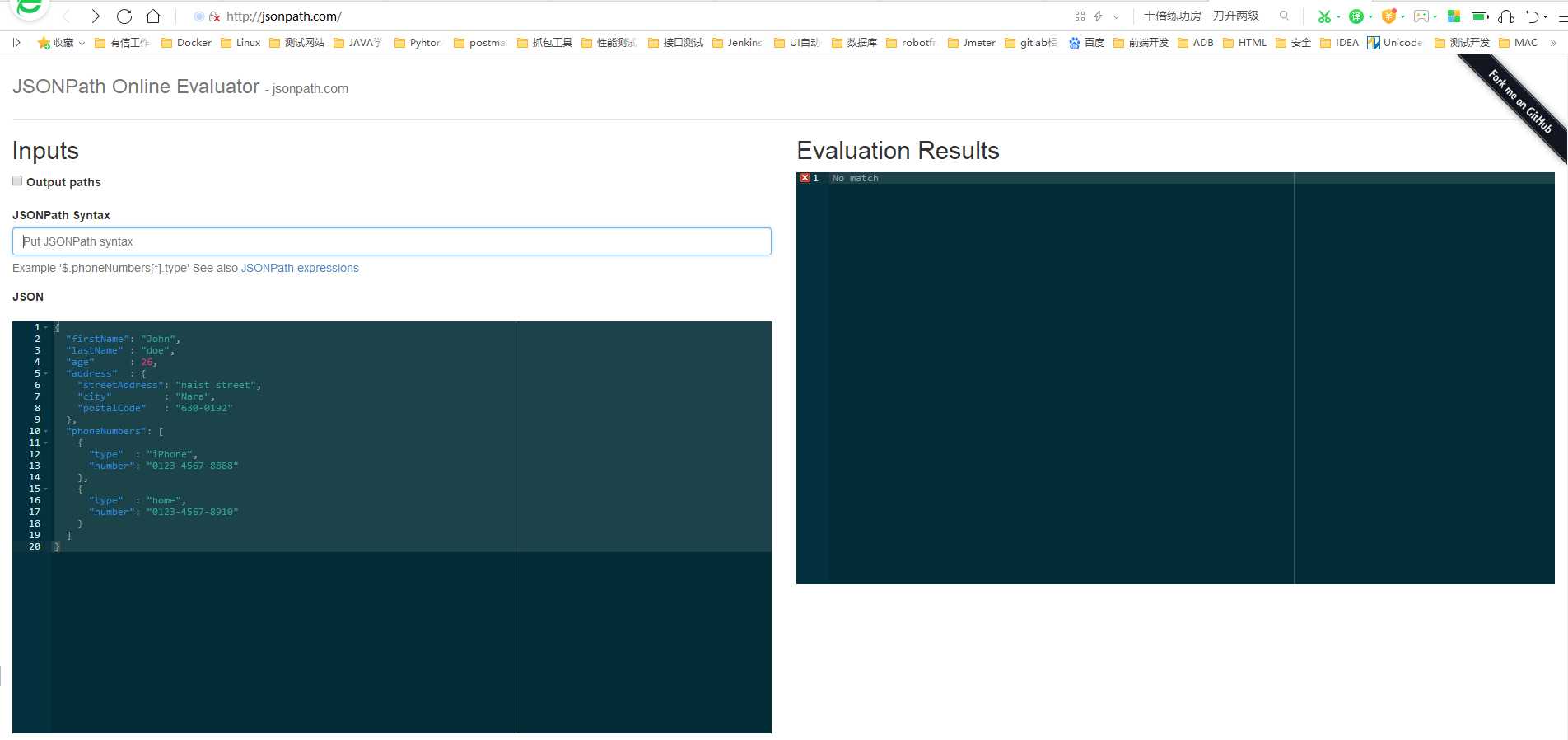The width and height of the screenshot is (1568, 740).
Task: Open dropdown next to orange shield icon
Action: (1402, 16)
